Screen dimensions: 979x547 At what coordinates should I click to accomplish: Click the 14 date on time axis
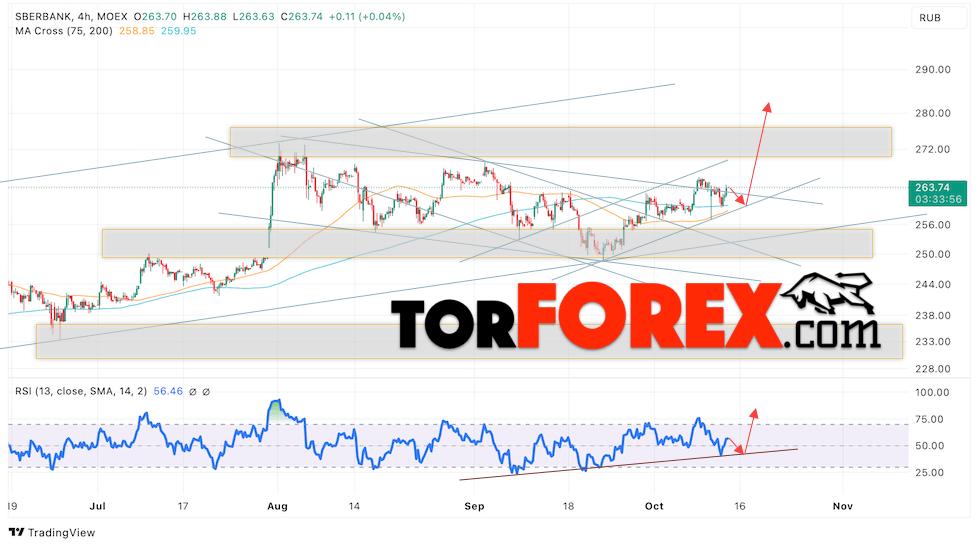click(x=354, y=506)
